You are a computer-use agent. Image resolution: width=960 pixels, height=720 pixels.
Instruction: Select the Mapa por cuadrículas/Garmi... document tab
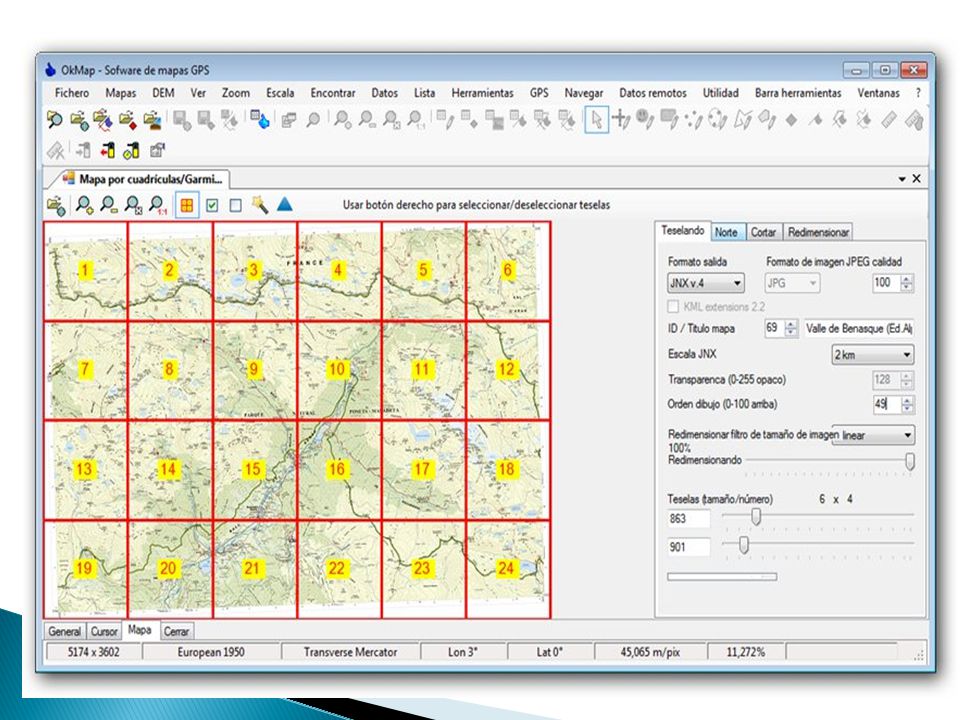point(142,179)
